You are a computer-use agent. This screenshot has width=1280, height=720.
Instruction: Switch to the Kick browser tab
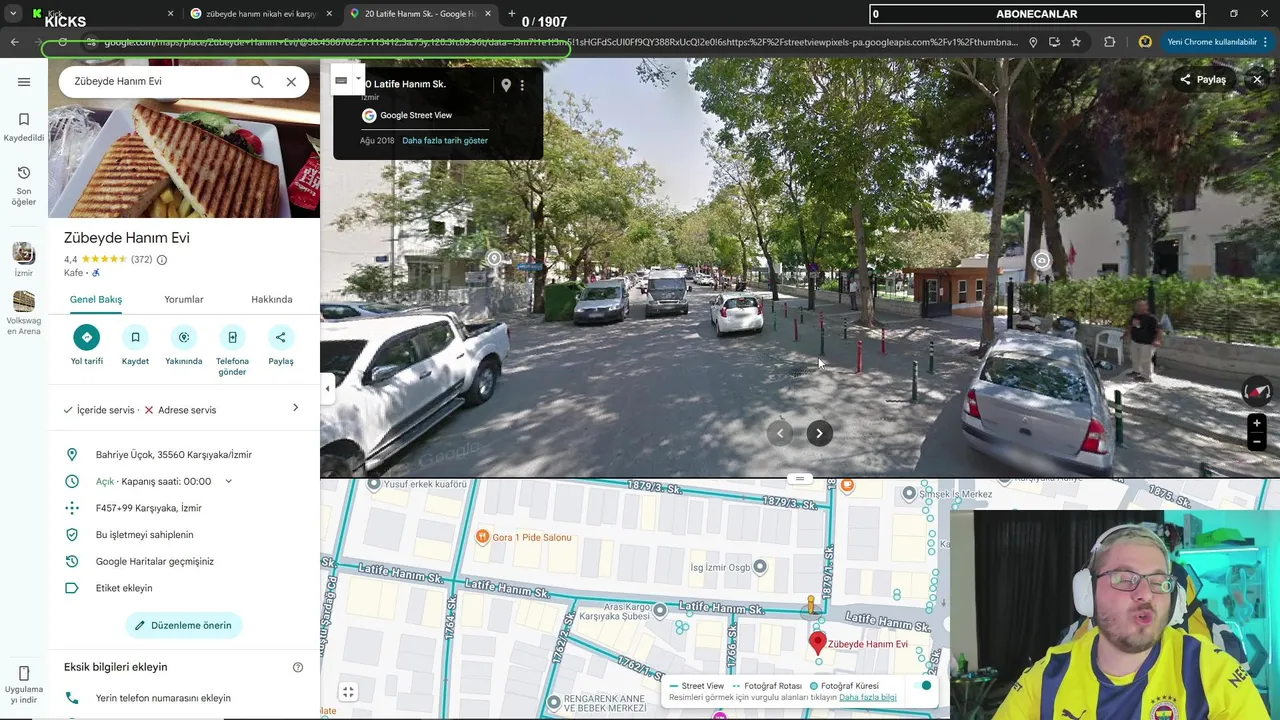click(x=100, y=14)
